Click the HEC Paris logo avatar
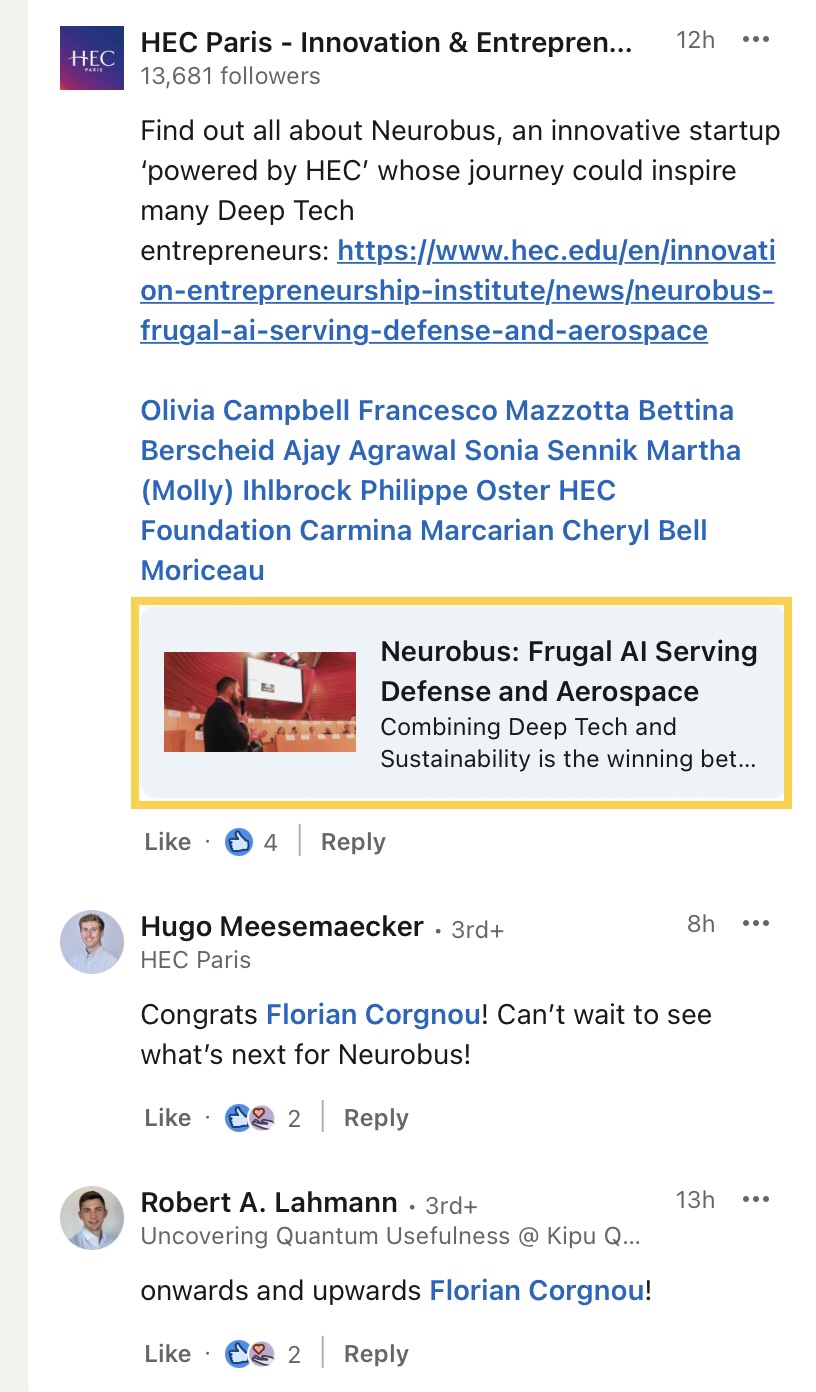The width and height of the screenshot is (816, 1392). pos(92,59)
